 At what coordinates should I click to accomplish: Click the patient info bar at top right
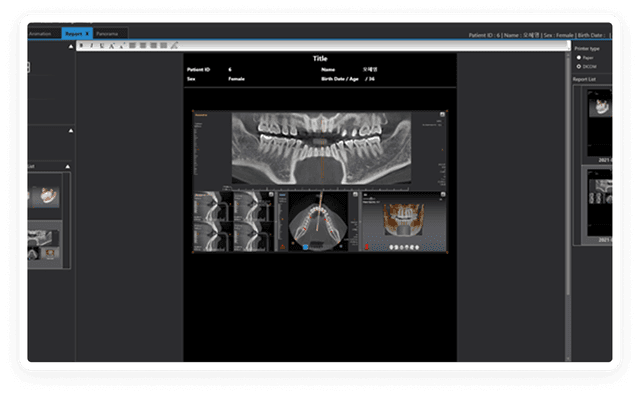(540, 35)
